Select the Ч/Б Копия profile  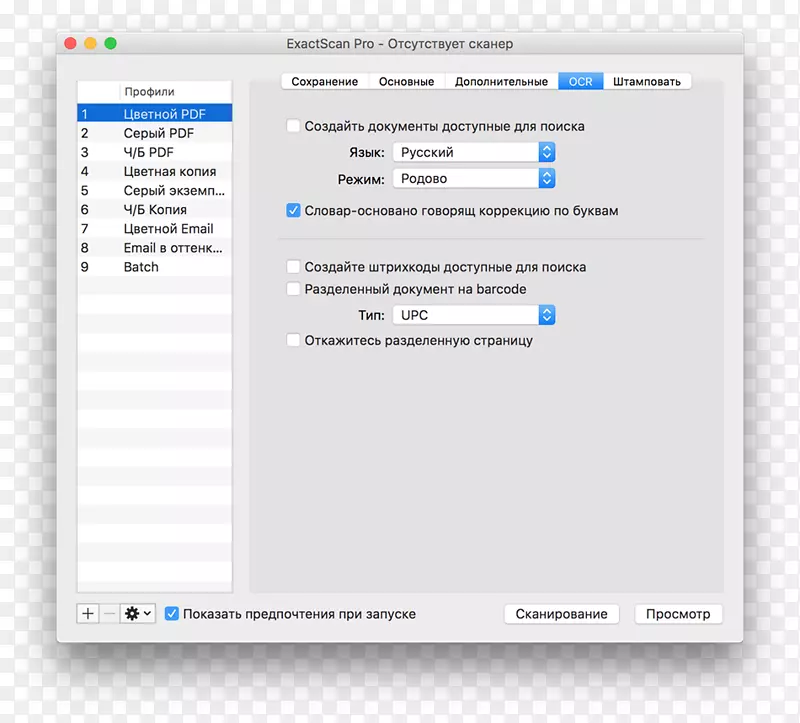[x=155, y=210]
